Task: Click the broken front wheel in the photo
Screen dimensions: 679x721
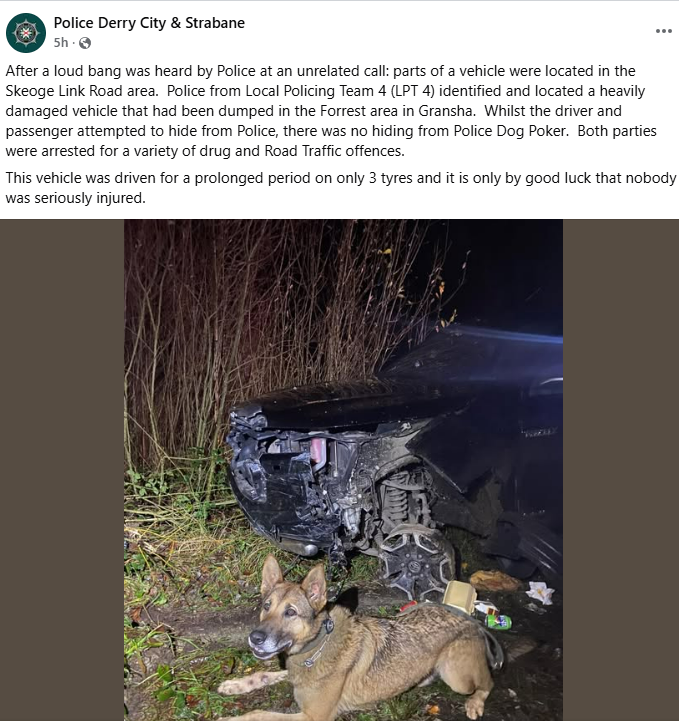Action: tap(415, 561)
